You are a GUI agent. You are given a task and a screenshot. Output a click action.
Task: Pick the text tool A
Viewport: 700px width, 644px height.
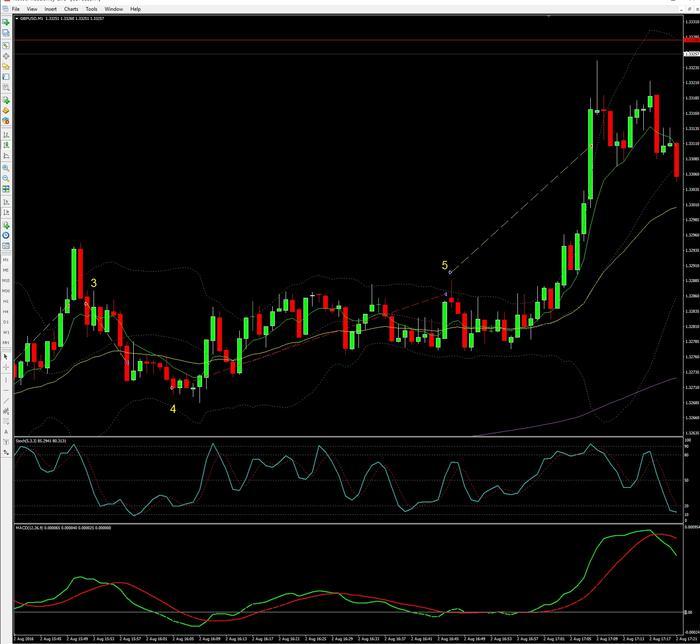click(x=6, y=432)
